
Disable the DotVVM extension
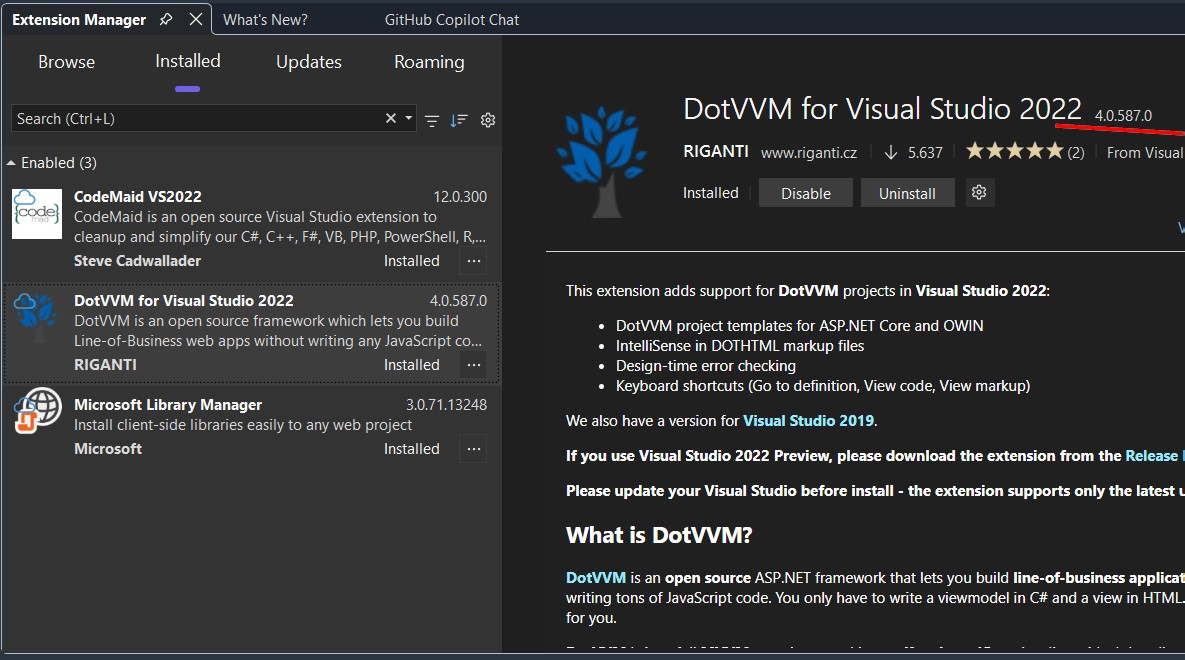(805, 193)
